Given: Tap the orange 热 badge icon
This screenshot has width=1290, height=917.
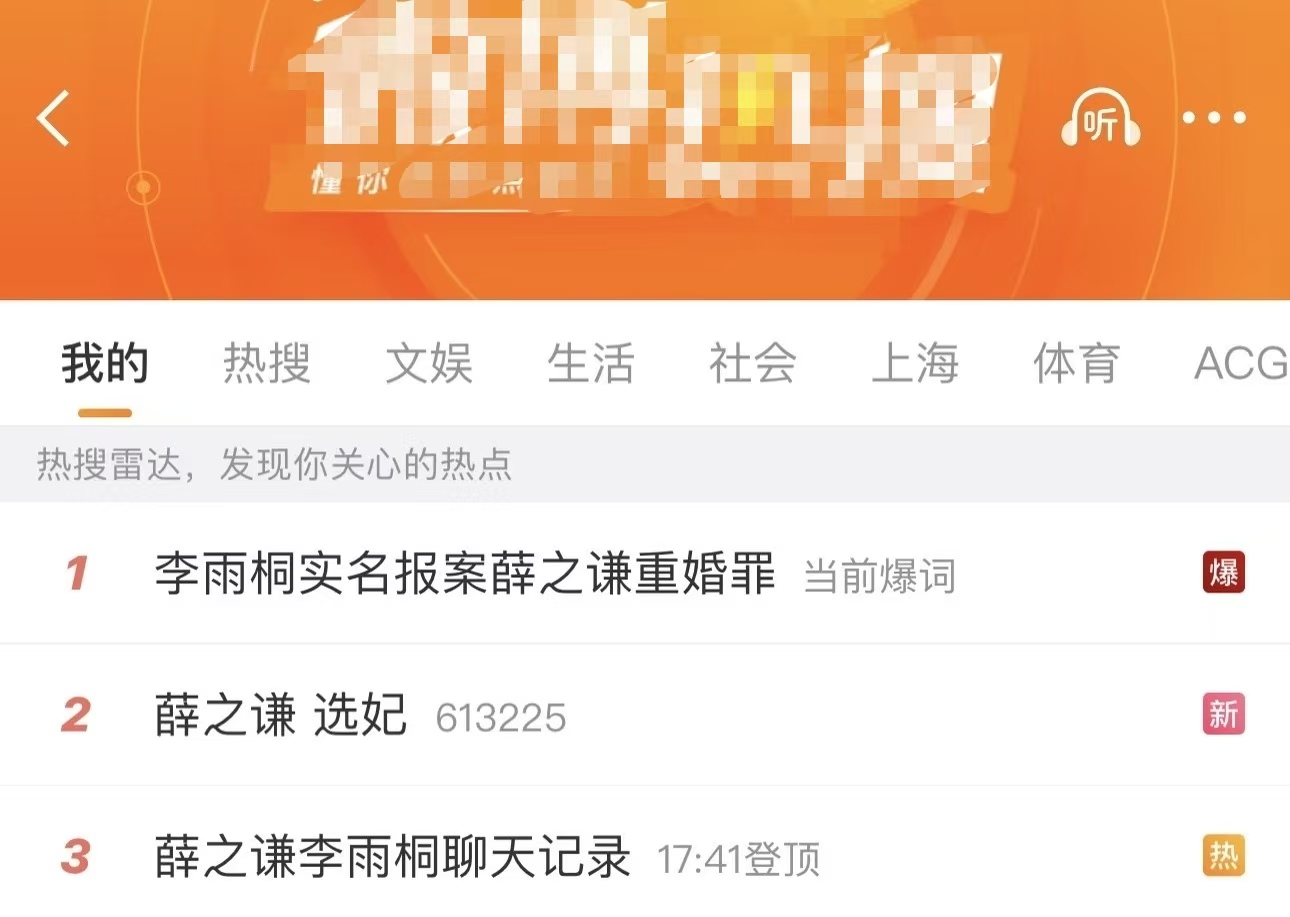Looking at the screenshot, I should click(x=1224, y=857).
